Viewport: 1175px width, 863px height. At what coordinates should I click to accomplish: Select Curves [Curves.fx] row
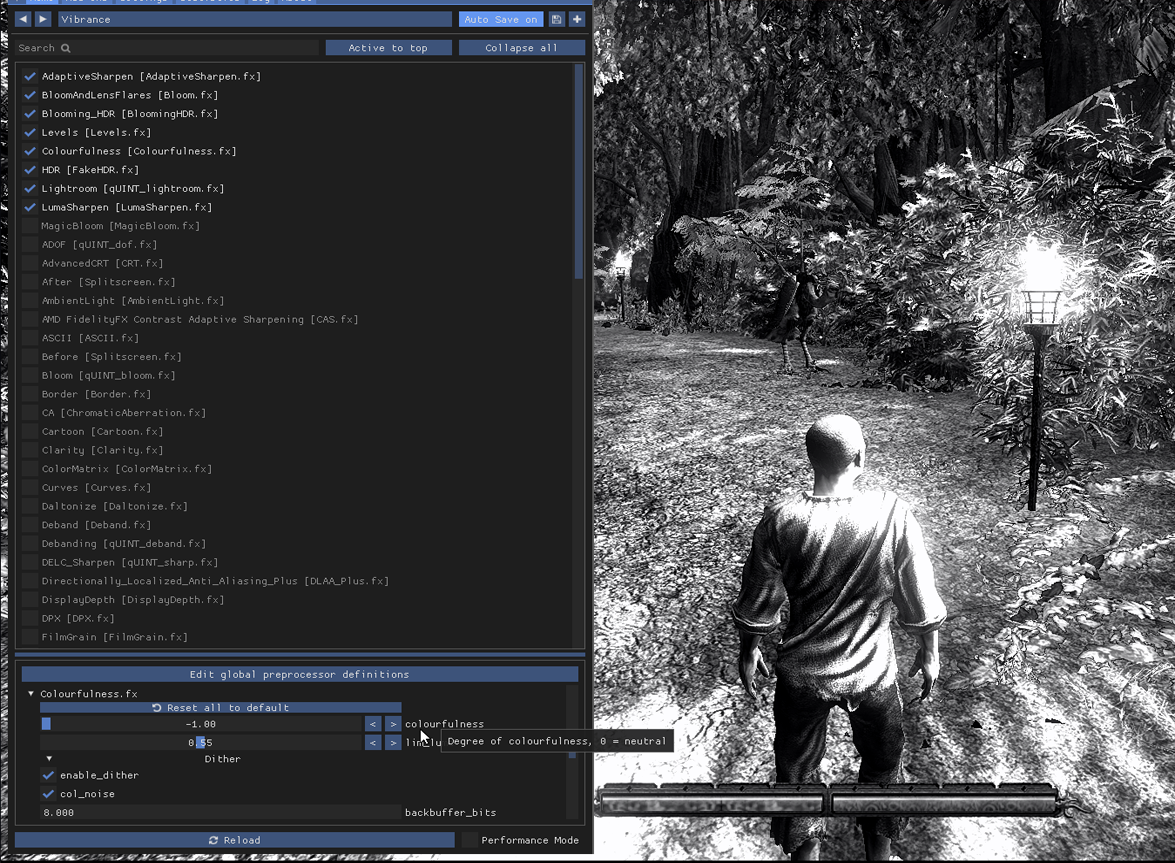pos(96,488)
